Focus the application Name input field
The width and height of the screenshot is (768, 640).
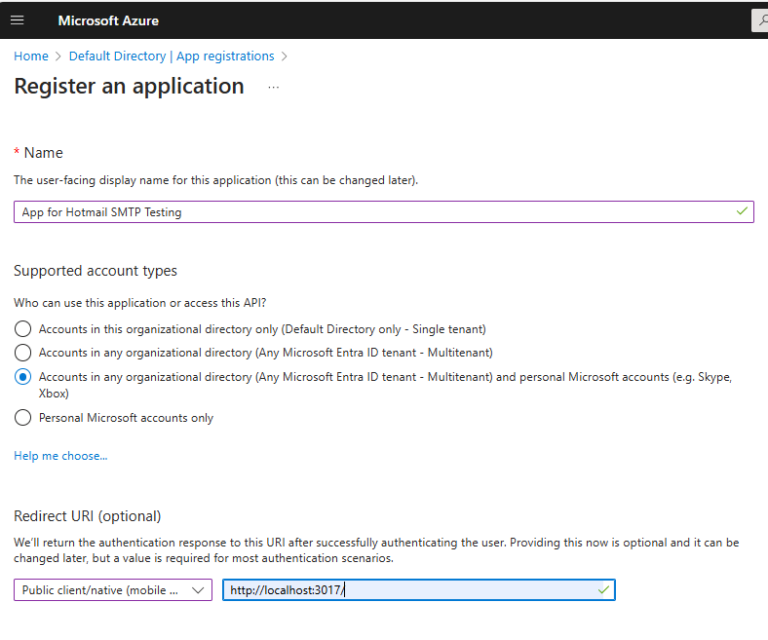[x=384, y=212]
